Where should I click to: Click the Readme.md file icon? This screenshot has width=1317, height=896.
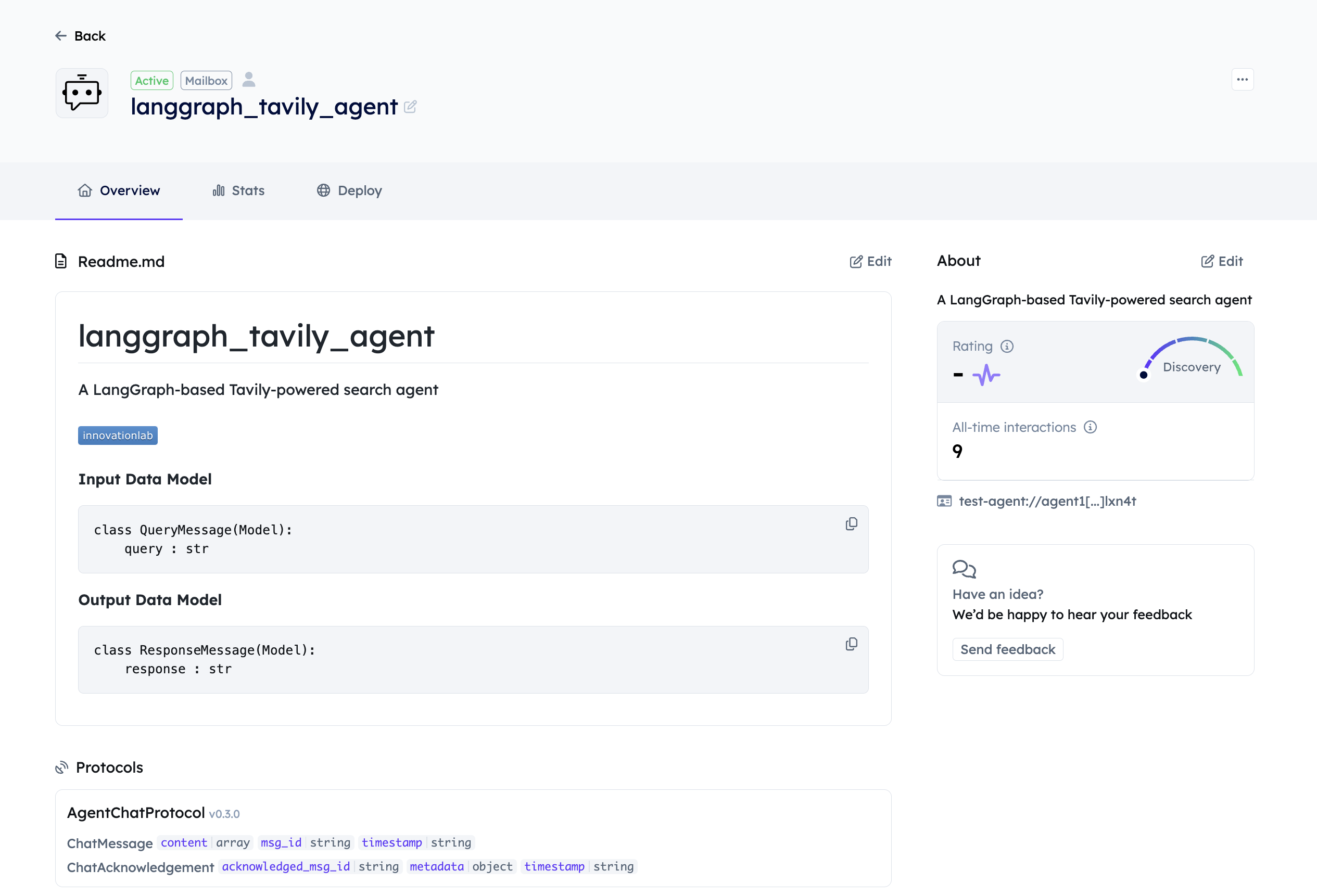click(x=61, y=261)
